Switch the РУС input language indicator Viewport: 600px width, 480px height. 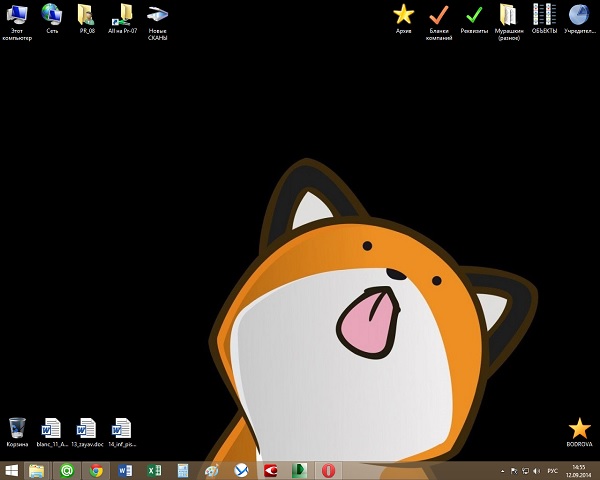pyautogui.click(x=552, y=470)
